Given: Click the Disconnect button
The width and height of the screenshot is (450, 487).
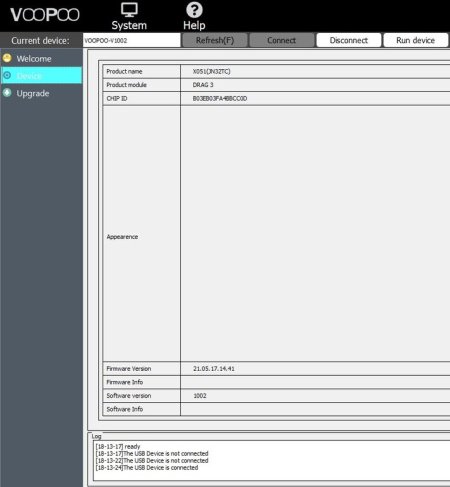Looking at the screenshot, I should click(349, 40).
